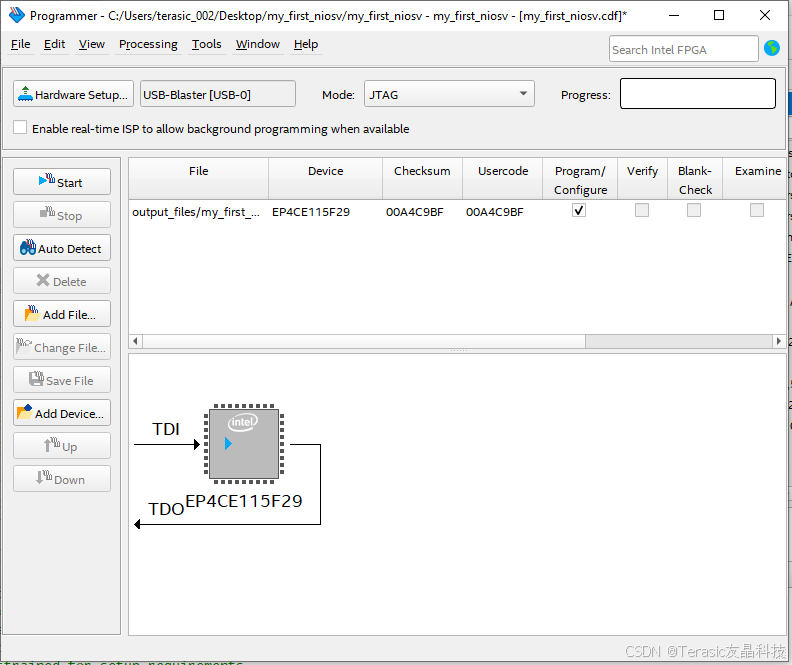Click the Start programming button
792x665 pixels.
click(62, 182)
